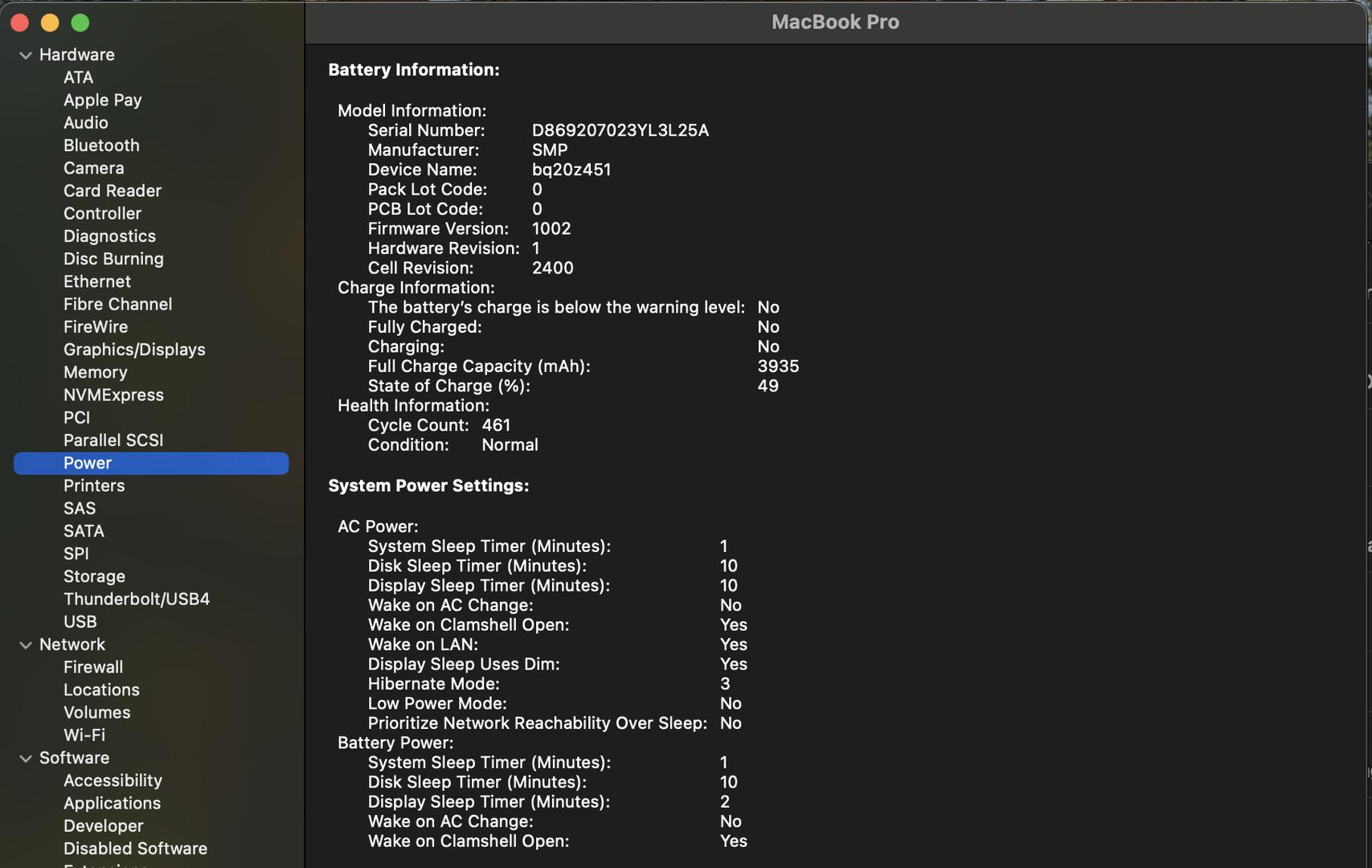1372x868 pixels.
Task: Open the USB hardware entry
Action: pyautogui.click(x=80, y=621)
